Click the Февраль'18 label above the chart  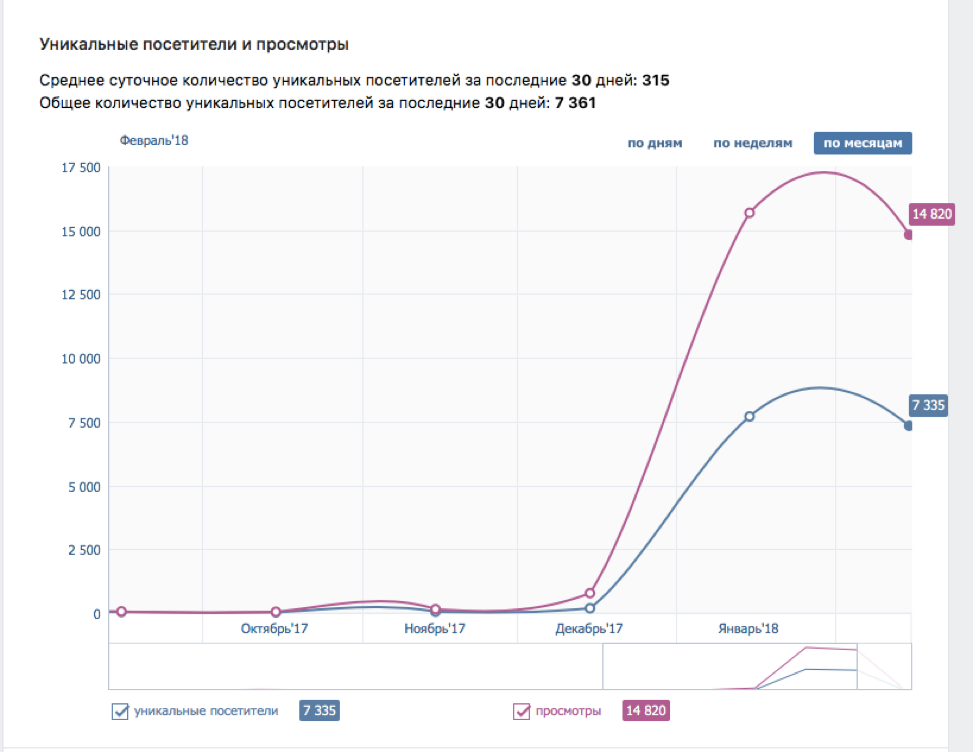(x=154, y=141)
